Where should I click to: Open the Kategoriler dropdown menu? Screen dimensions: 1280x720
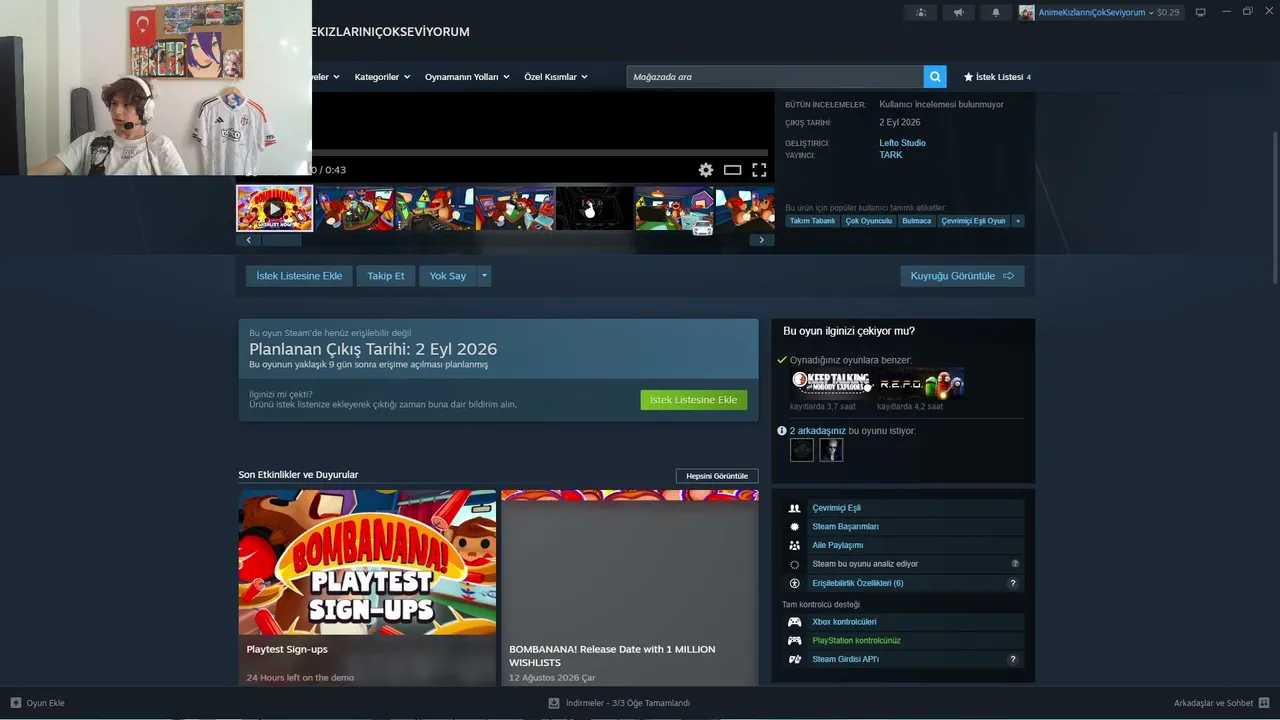[381, 77]
